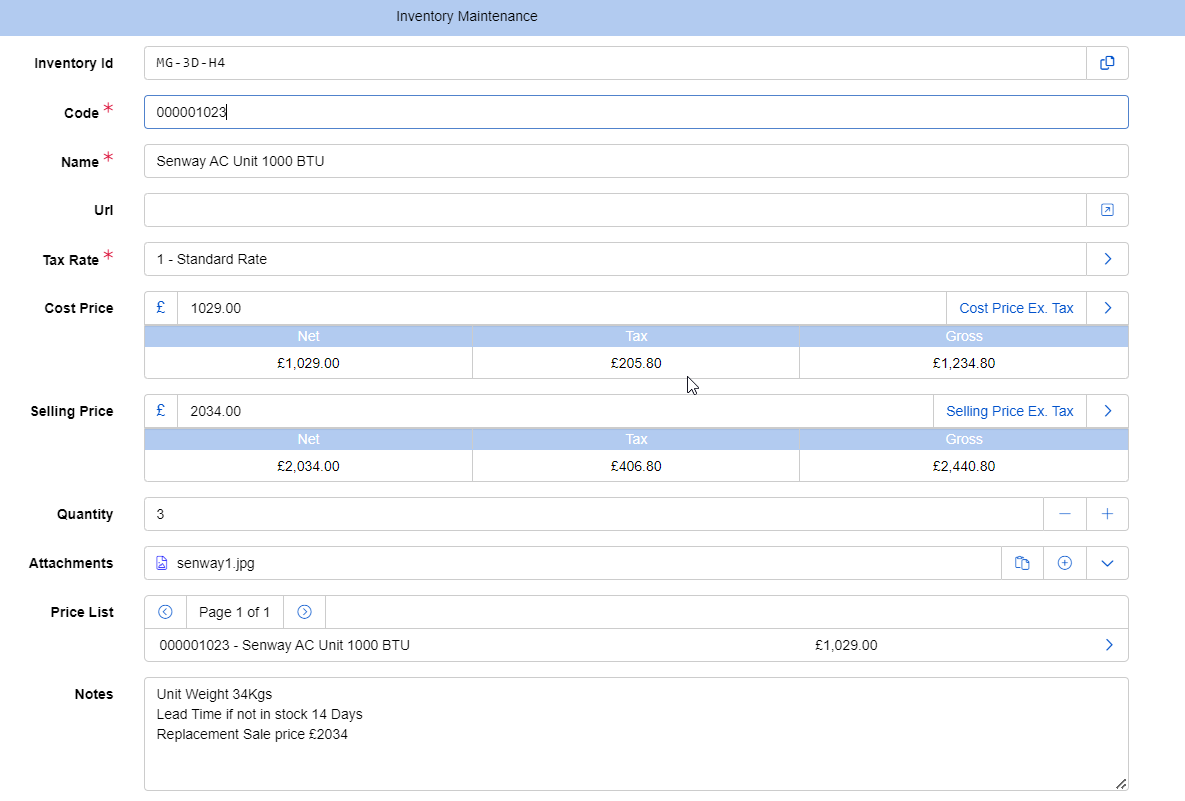Click the Inventory Maintenance header title
The height and width of the screenshot is (801, 1185).
(466, 16)
